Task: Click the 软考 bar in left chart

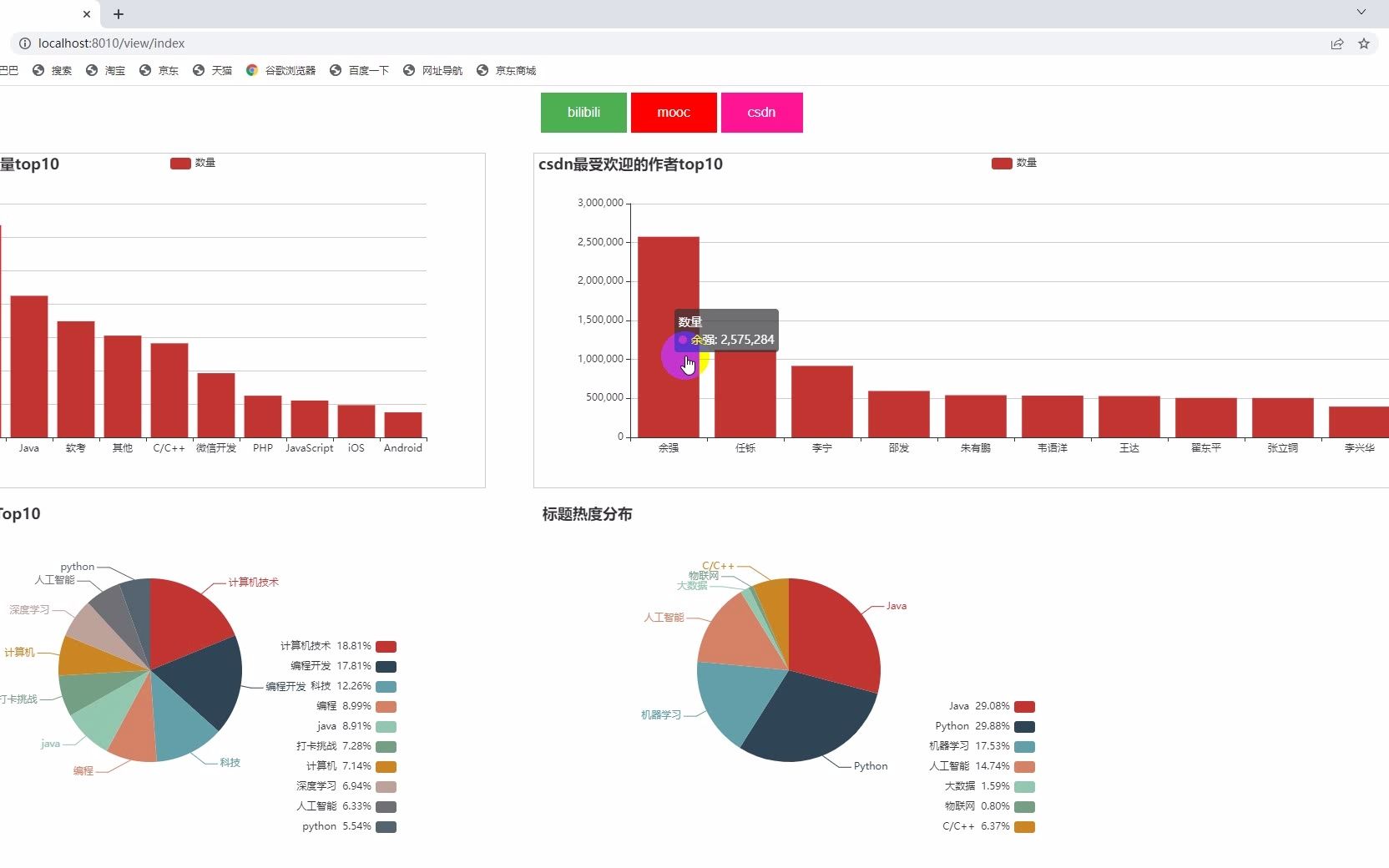Action: coord(76,379)
